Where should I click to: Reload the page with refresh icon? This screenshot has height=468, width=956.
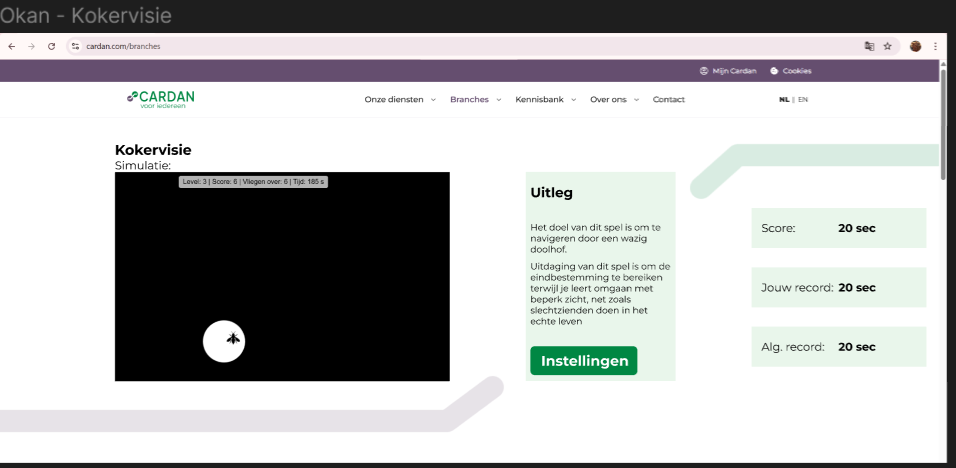51,46
